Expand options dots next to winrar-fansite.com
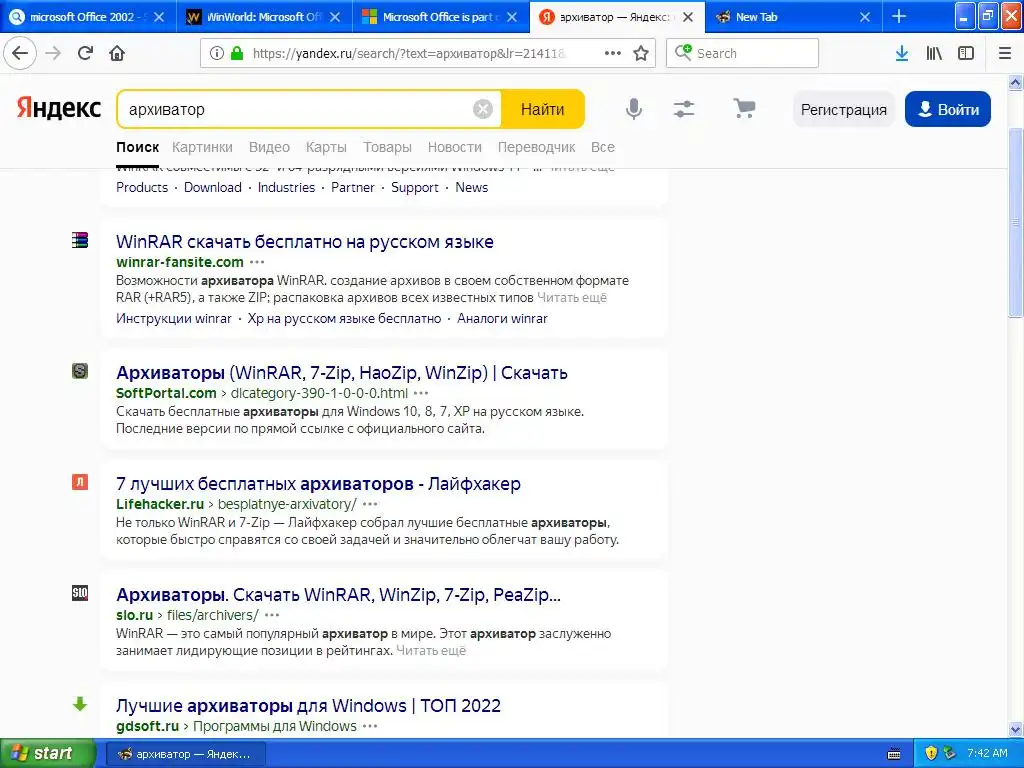Image resolution: width=1024 pixels, height=768 pixels. point(257,263)
